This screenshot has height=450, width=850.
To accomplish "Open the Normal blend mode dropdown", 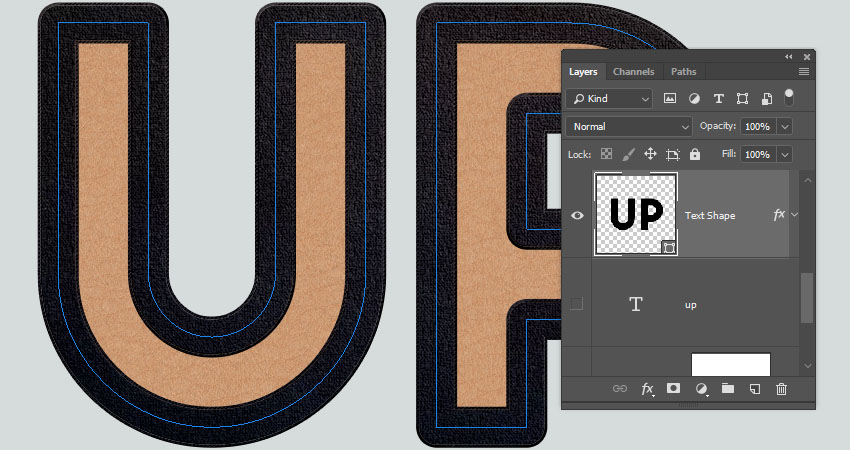I will pyautogui.click(x=629, y=126).
